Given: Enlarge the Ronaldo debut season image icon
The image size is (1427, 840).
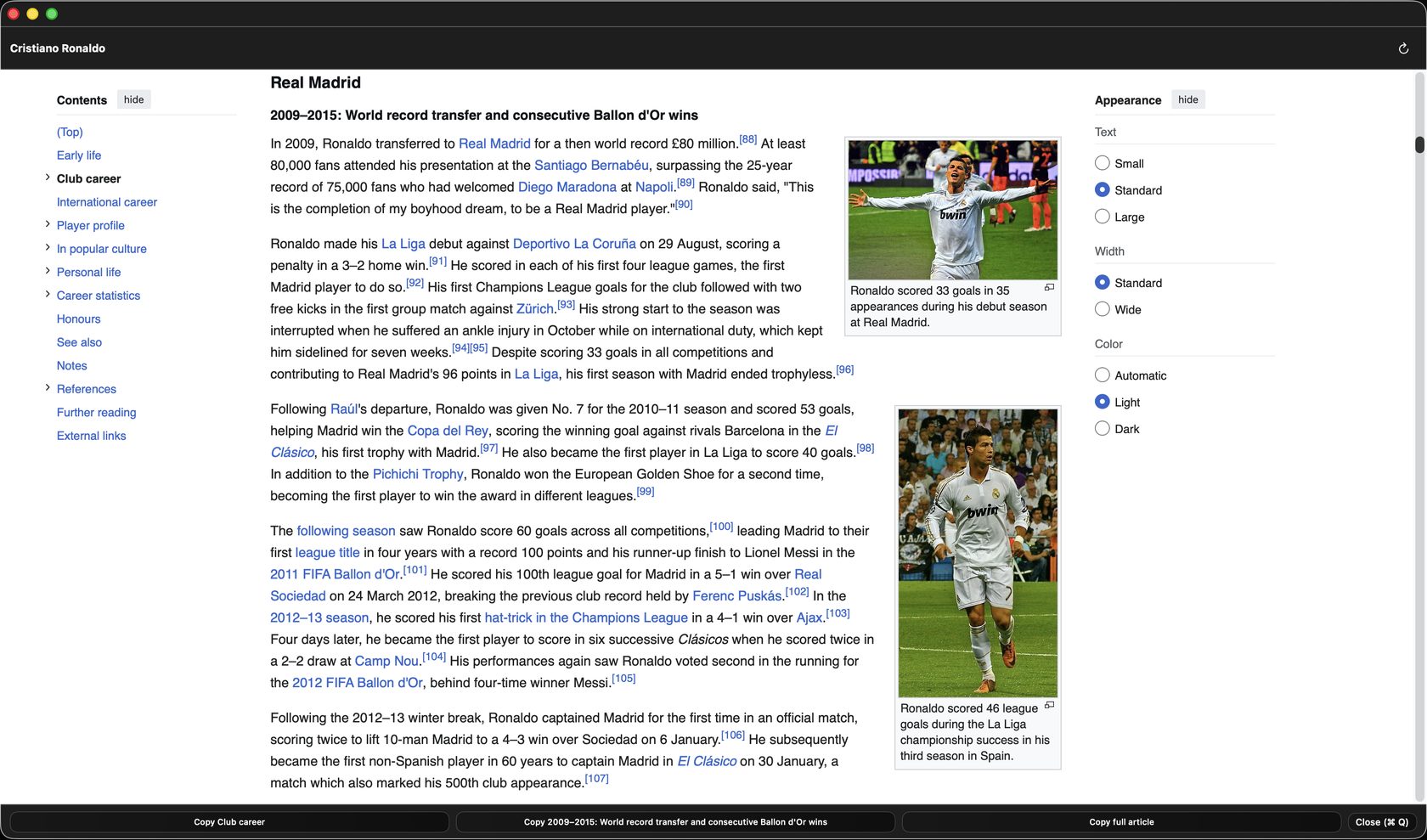Looking at the screenshot, I should (x=1049, y=287).
